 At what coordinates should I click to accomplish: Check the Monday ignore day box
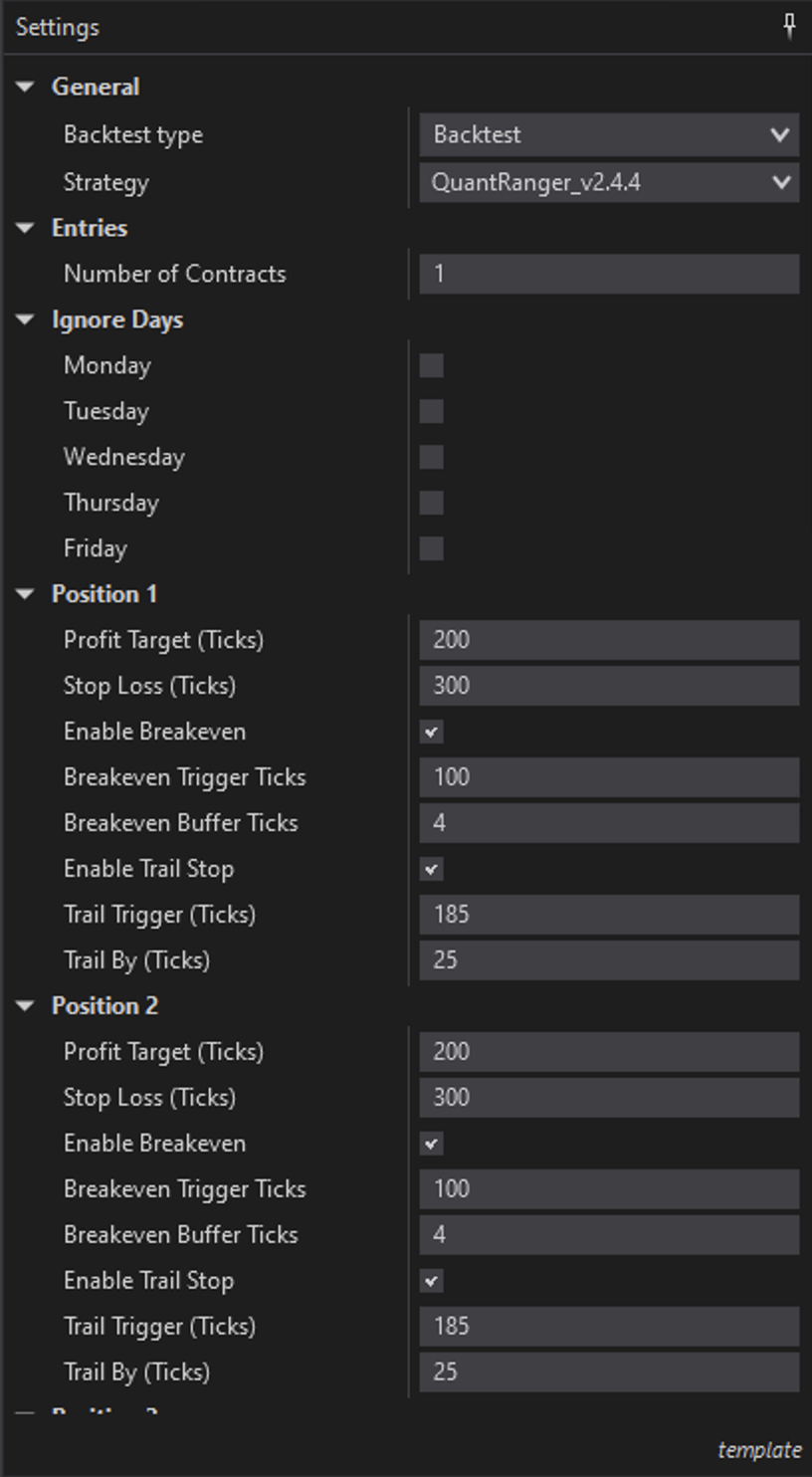[431, 365]
